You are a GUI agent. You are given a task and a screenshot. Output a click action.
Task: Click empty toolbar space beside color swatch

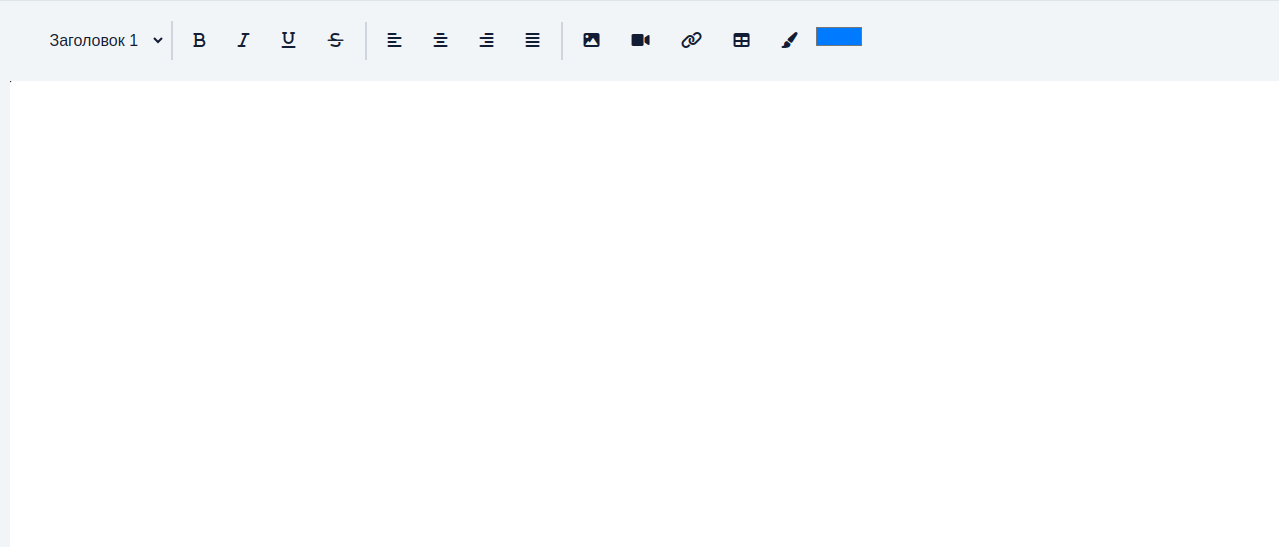[x=1070, y=40]
